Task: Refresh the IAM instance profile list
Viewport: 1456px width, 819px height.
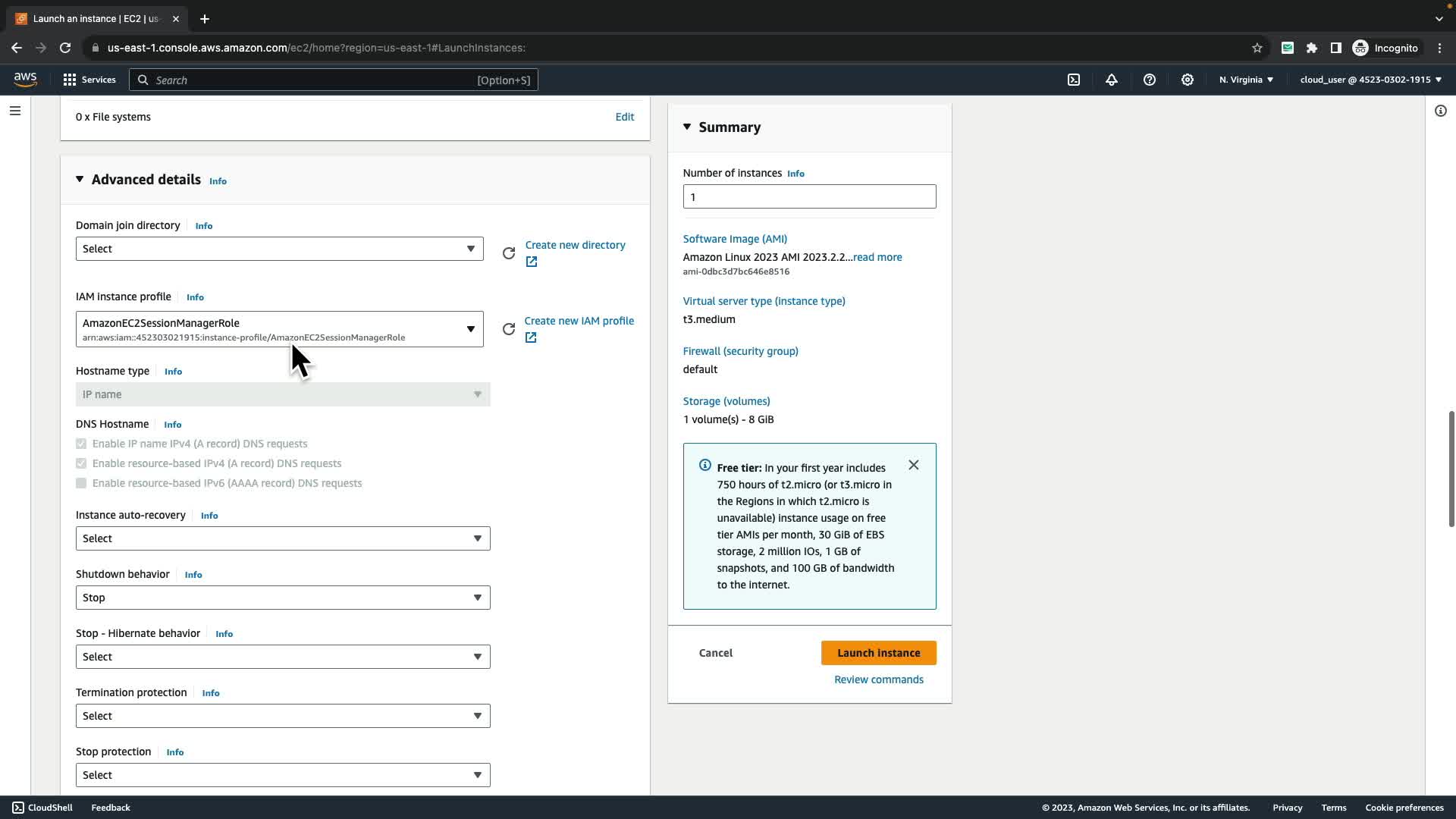Action: (509, 329)
